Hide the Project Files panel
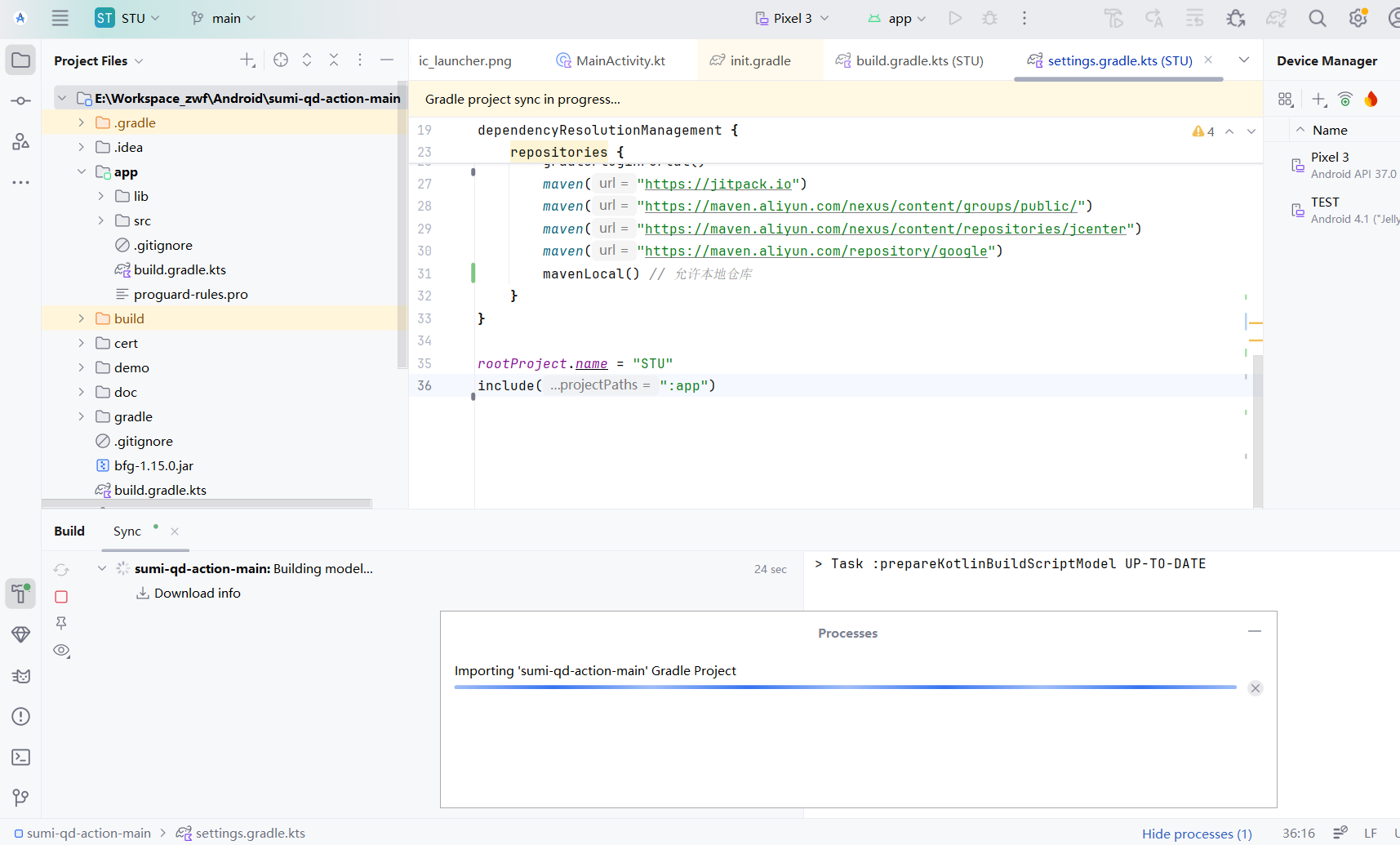 tap(387, 60)
